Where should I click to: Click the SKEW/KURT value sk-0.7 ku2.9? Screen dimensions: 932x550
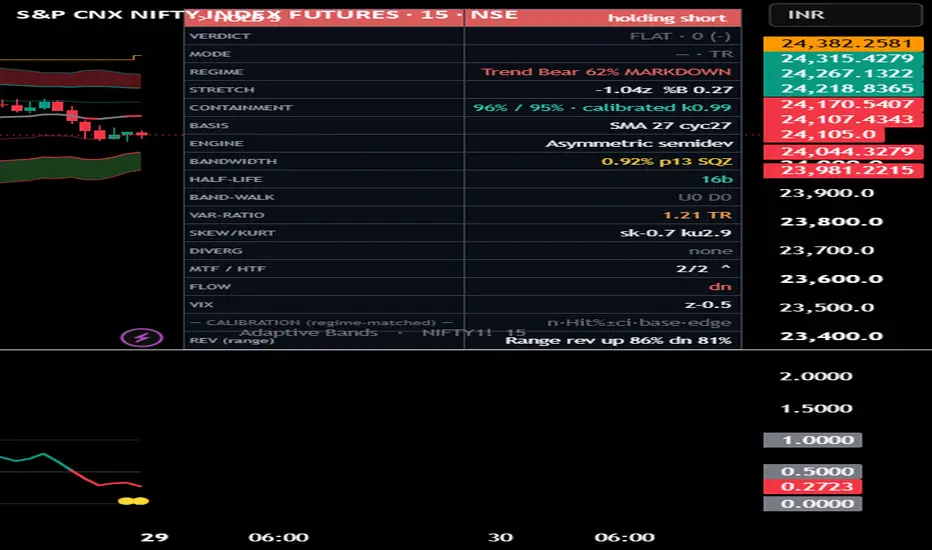675,232
